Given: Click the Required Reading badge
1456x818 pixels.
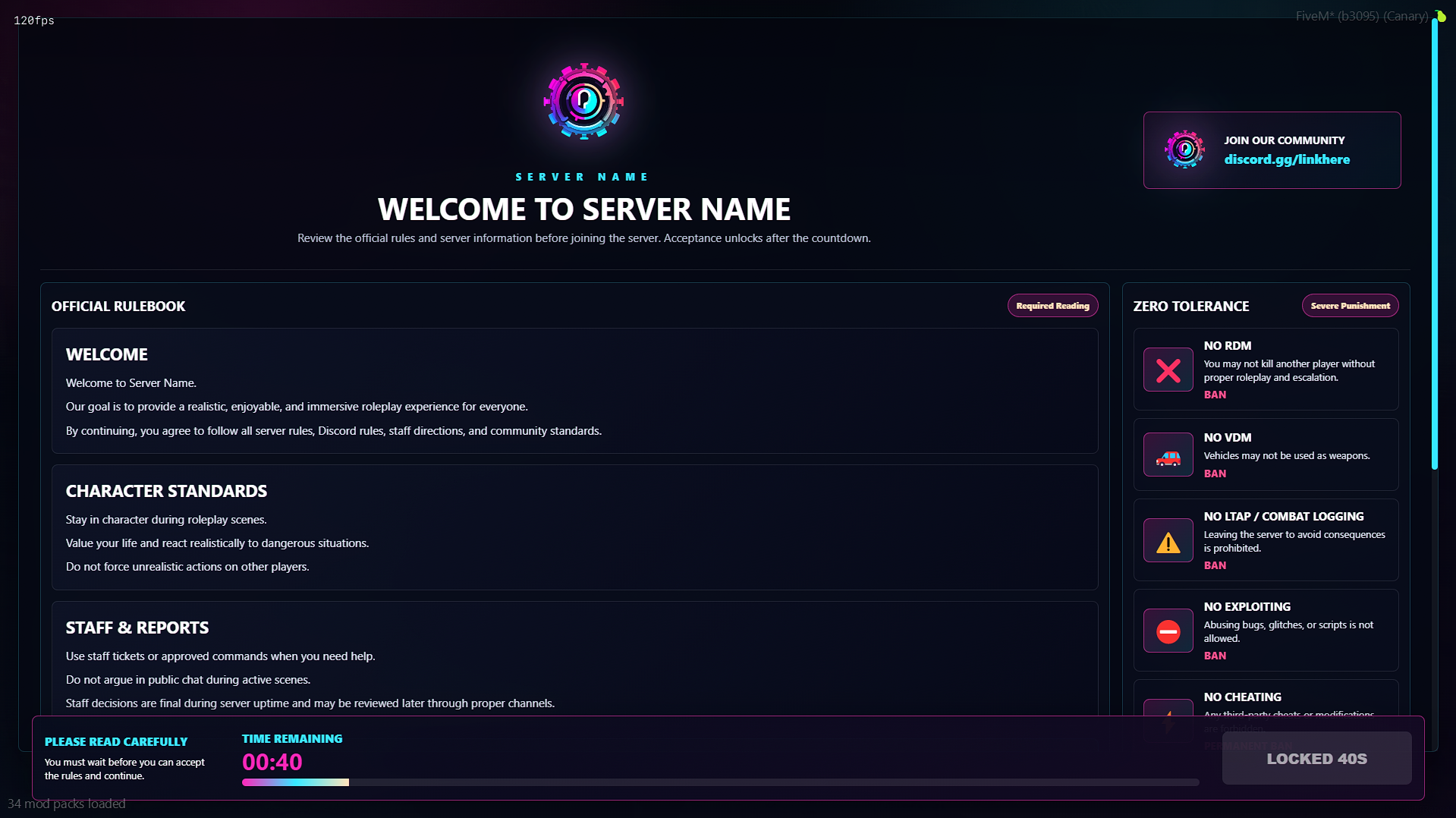Looking at the screenshot, I should (1052, 306).
